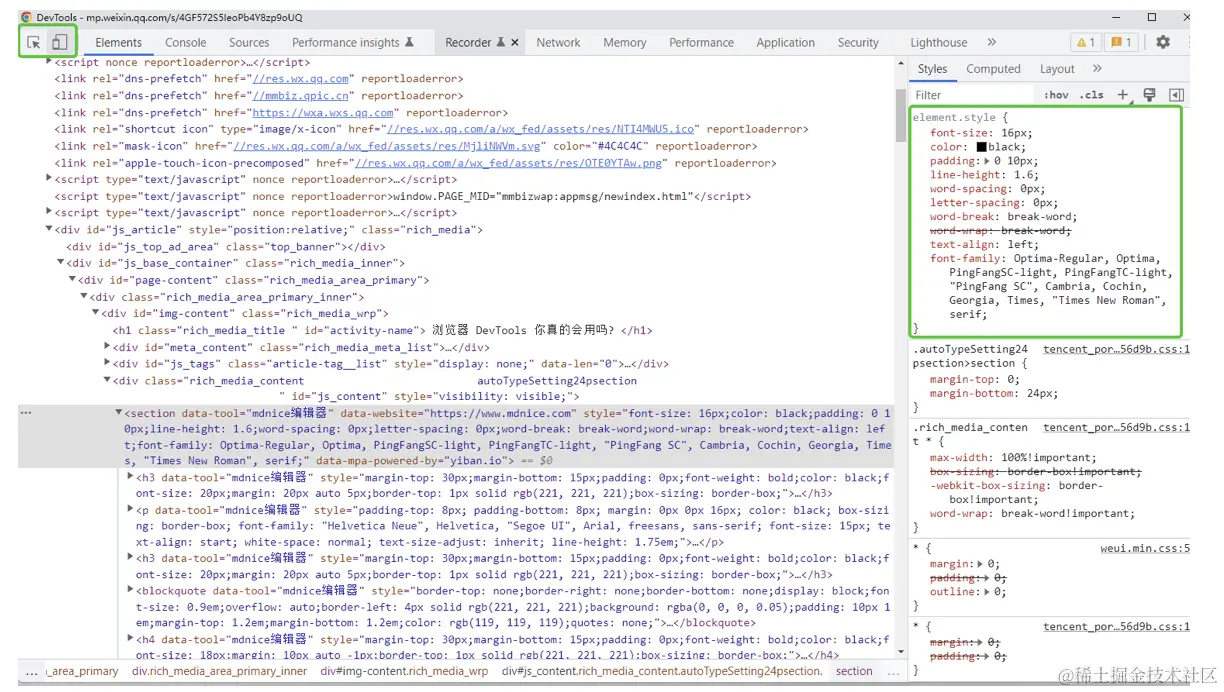Toggle the :hov element state button
This screenshot has width=1224, height=692.
(x=1056, y=95)
